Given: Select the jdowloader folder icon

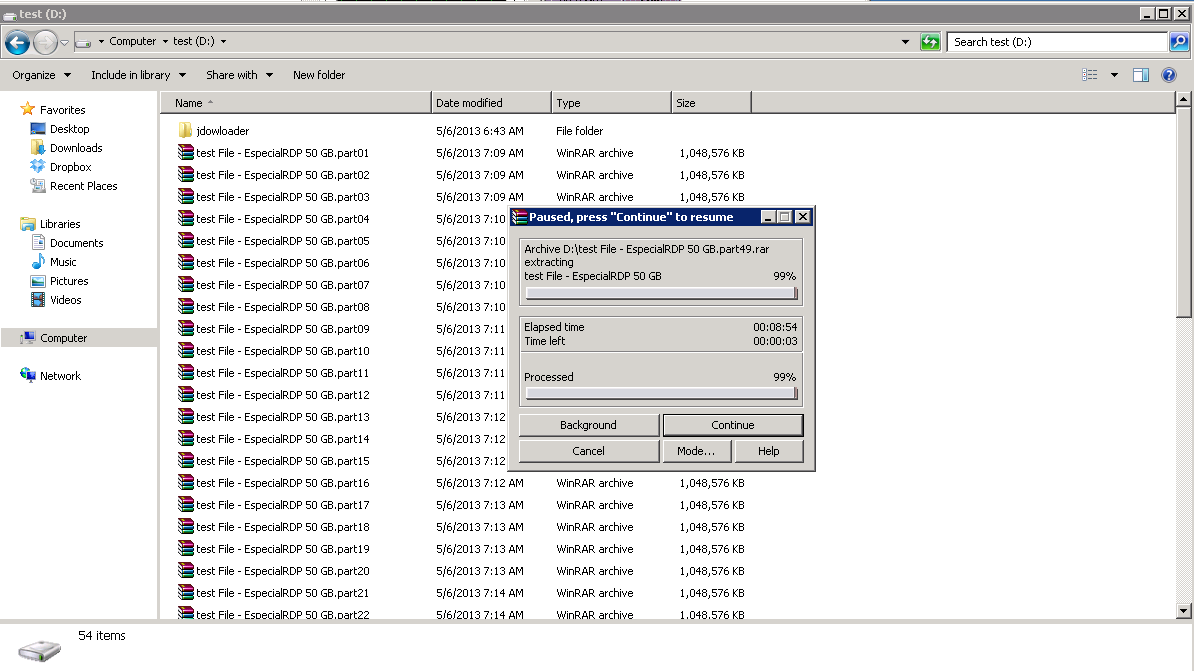Looking at the screenshot, I should (185, 131).
